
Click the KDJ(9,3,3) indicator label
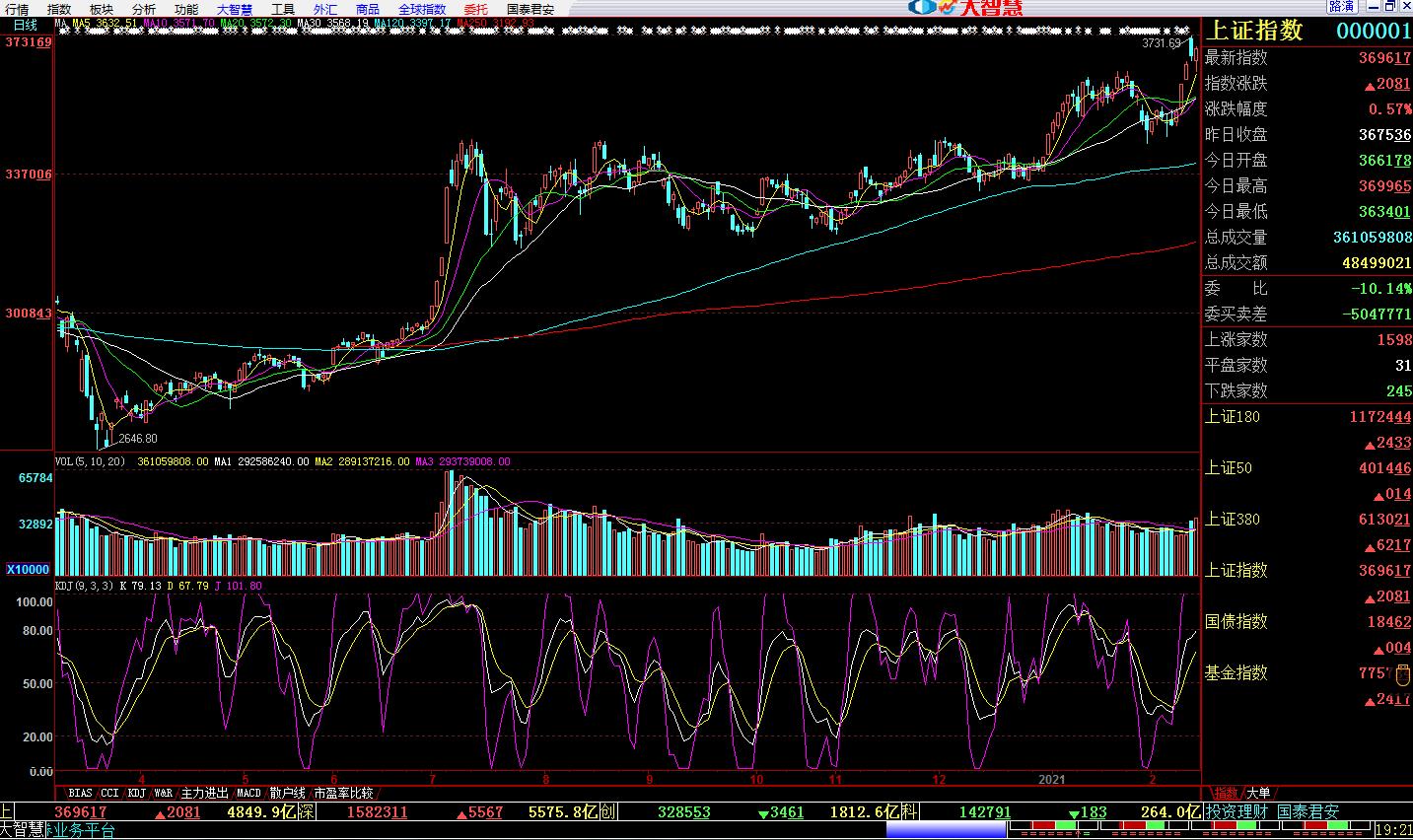pos(84,586)
